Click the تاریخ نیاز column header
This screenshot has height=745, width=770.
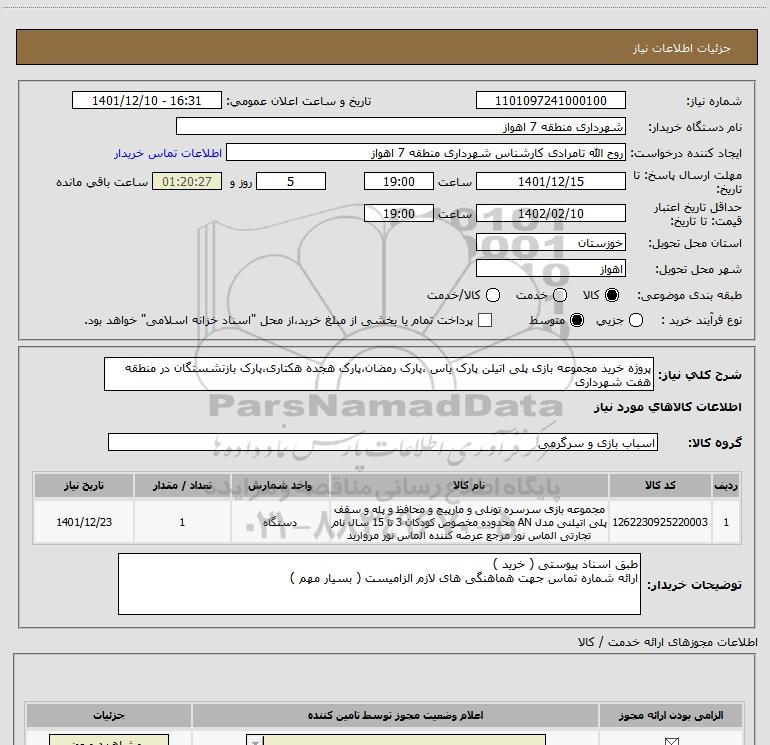[x=84, y=485]
